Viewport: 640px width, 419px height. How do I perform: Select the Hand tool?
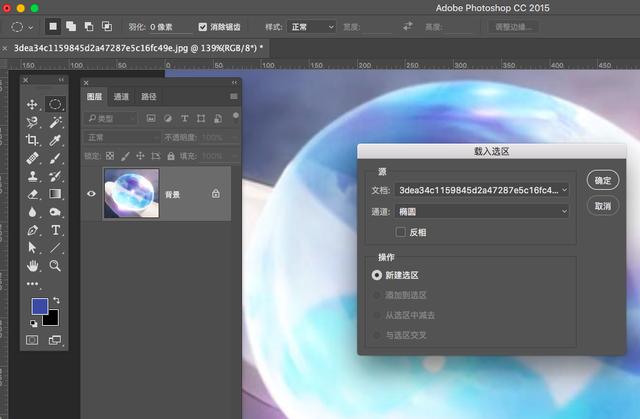tap(32, 266)
